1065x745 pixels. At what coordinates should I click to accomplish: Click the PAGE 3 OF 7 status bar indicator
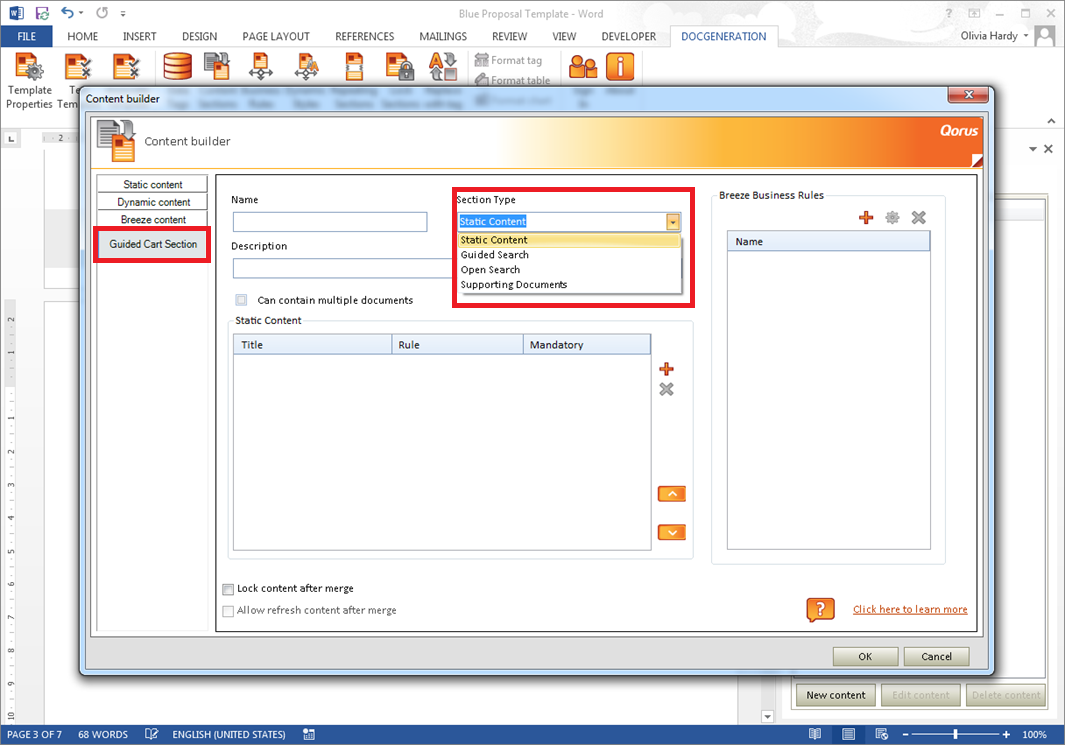coord(35,734)
